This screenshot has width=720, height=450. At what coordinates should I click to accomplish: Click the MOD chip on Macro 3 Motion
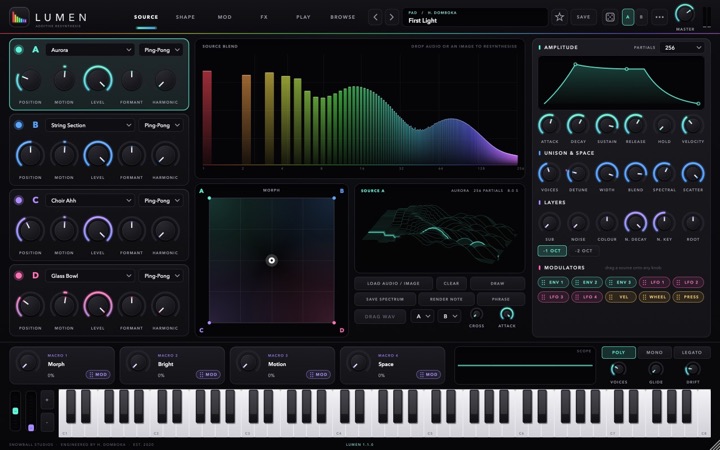point(318,375)
